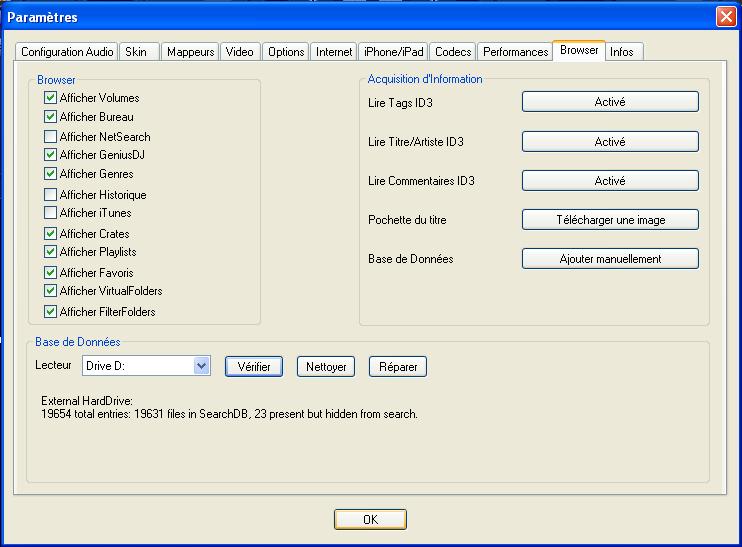This screenshot has height=547, width=742.
Task: Toggle the Lire Tags ID3 Activé button
Action: pyautogui.click(x=609, y=102)
